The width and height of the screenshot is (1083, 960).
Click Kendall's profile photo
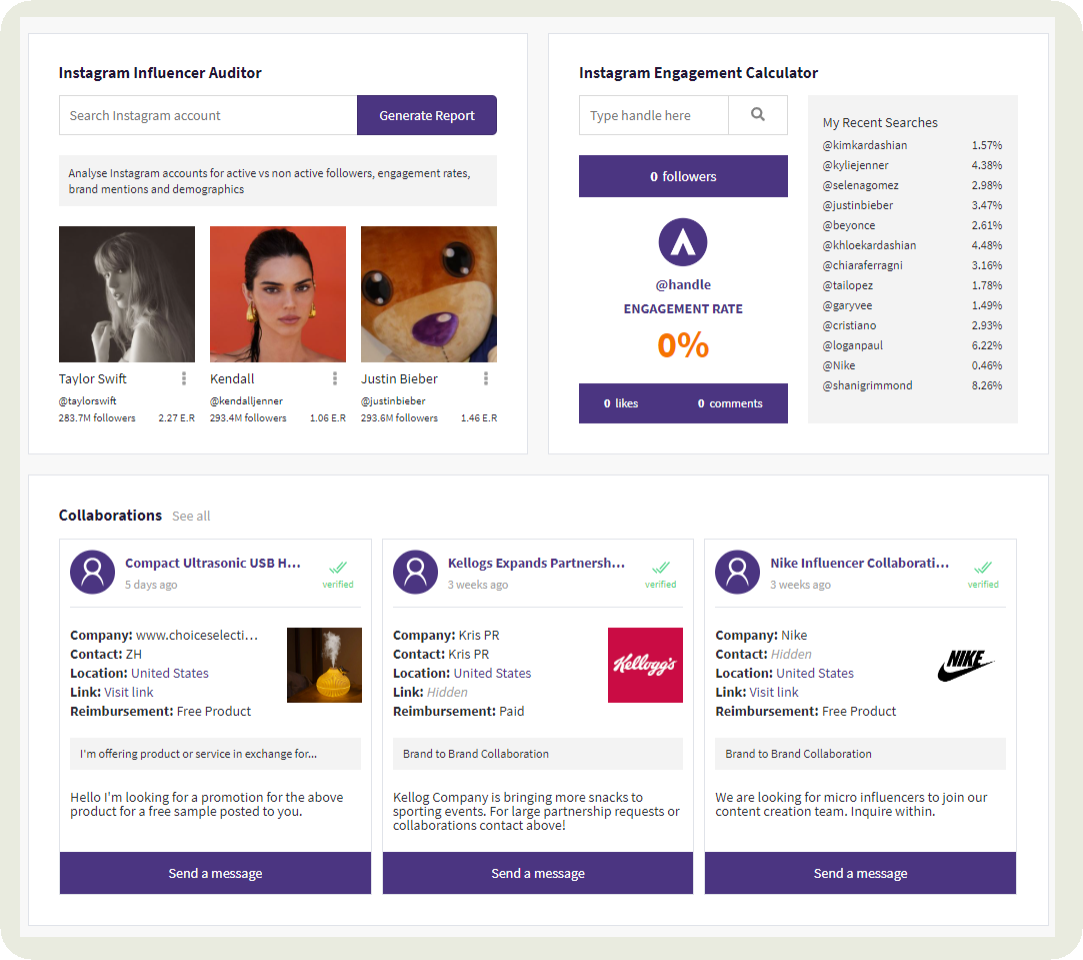point(277,293)
